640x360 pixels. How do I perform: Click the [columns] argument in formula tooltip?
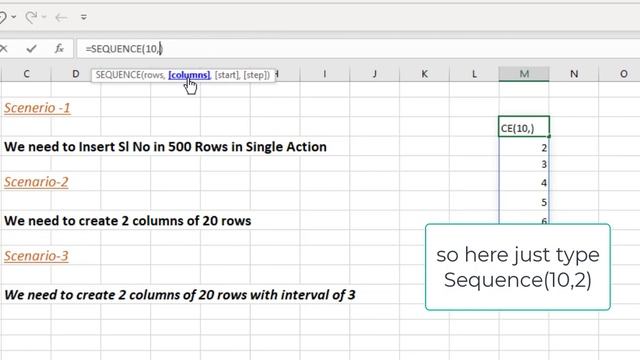pyautogui.click(x=189, y=75)
